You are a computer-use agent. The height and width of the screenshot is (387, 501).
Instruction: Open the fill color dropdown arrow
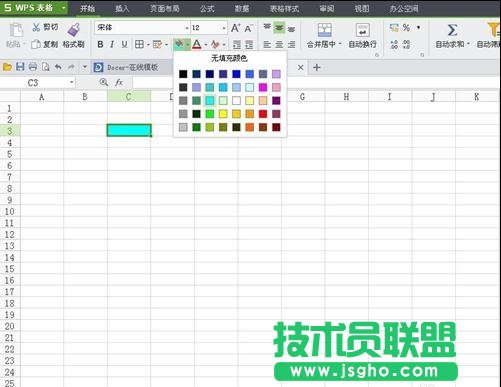point(188,44)
